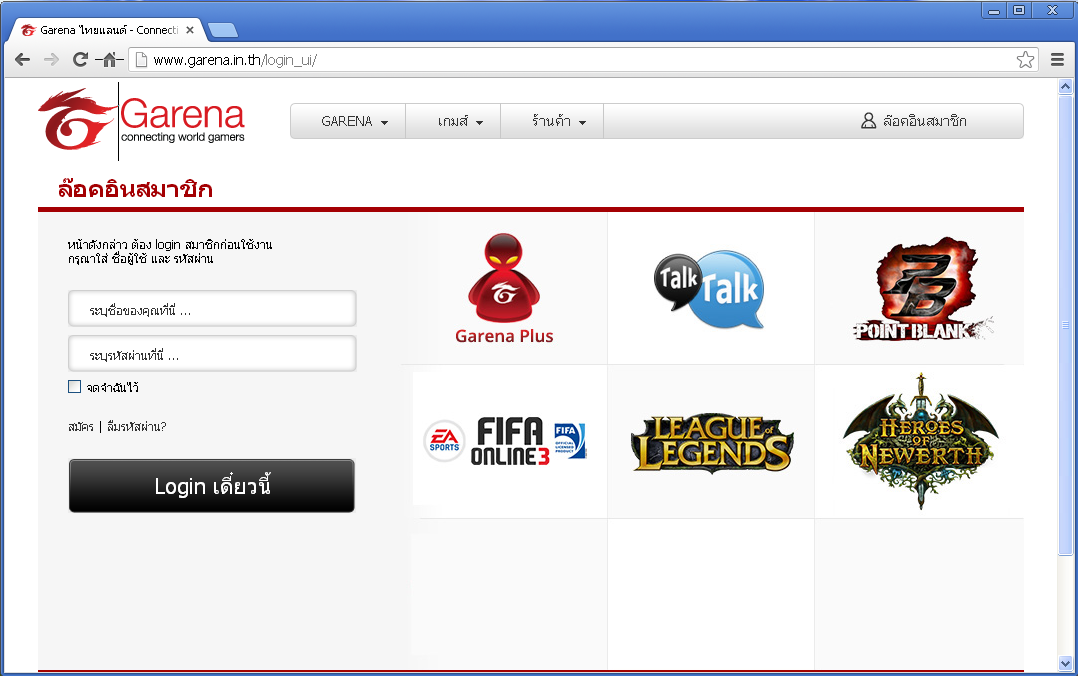This screenshot has height=676, width=1078.
Task: Focus the password input field
Action: pyautogui.click(x=212, y=353)
